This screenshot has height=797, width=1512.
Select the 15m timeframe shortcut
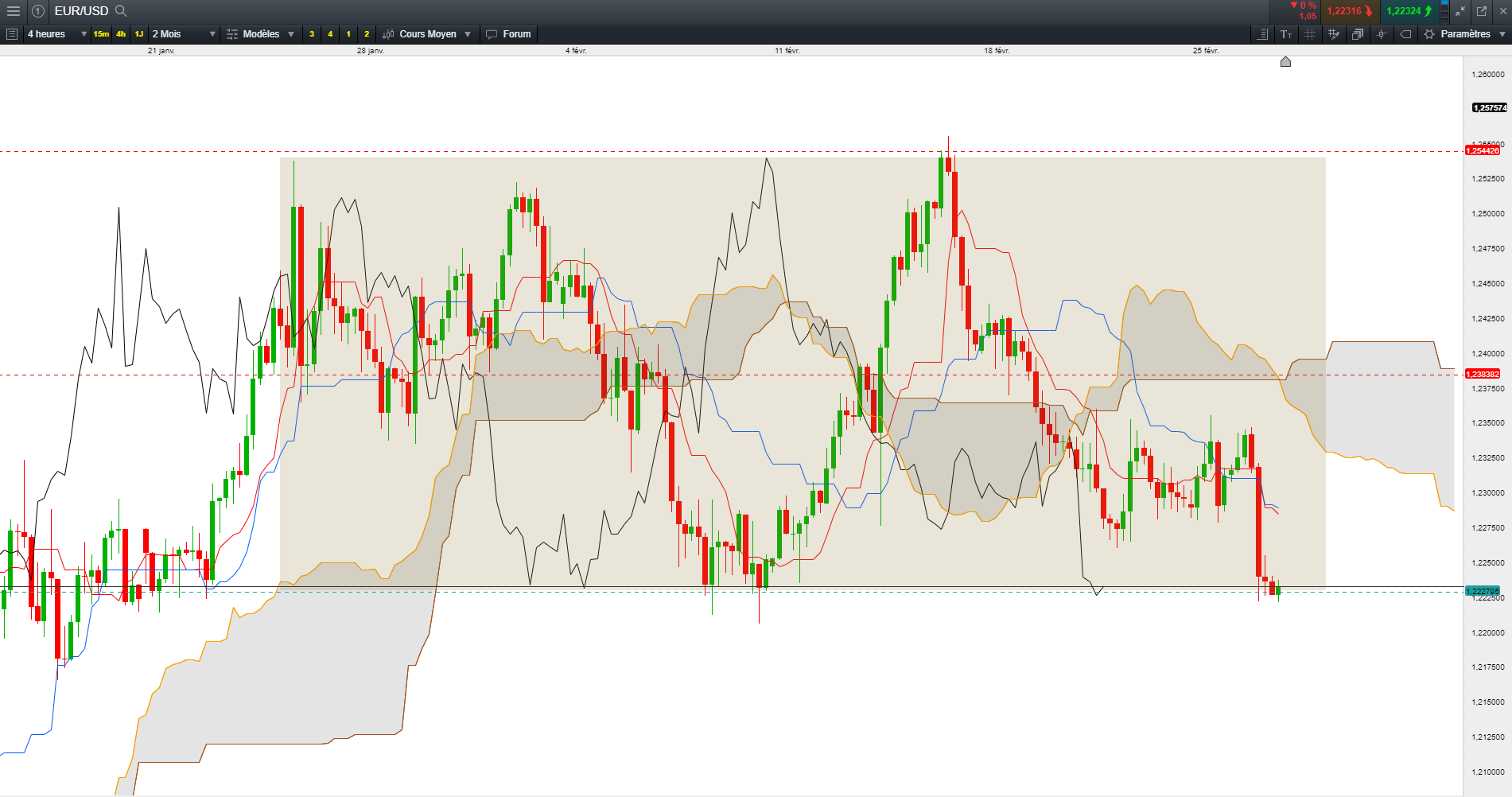(101, 34)
